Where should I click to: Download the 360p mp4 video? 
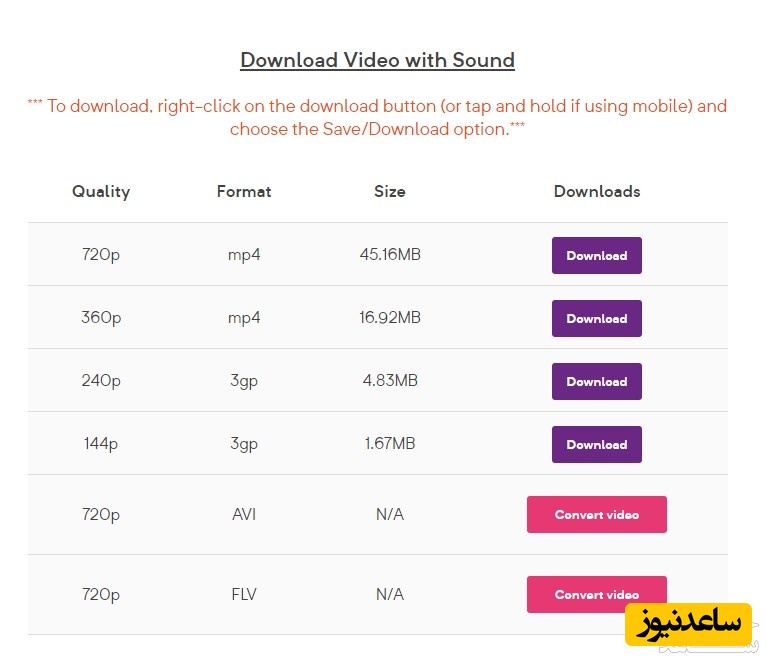tap(596, 318)
